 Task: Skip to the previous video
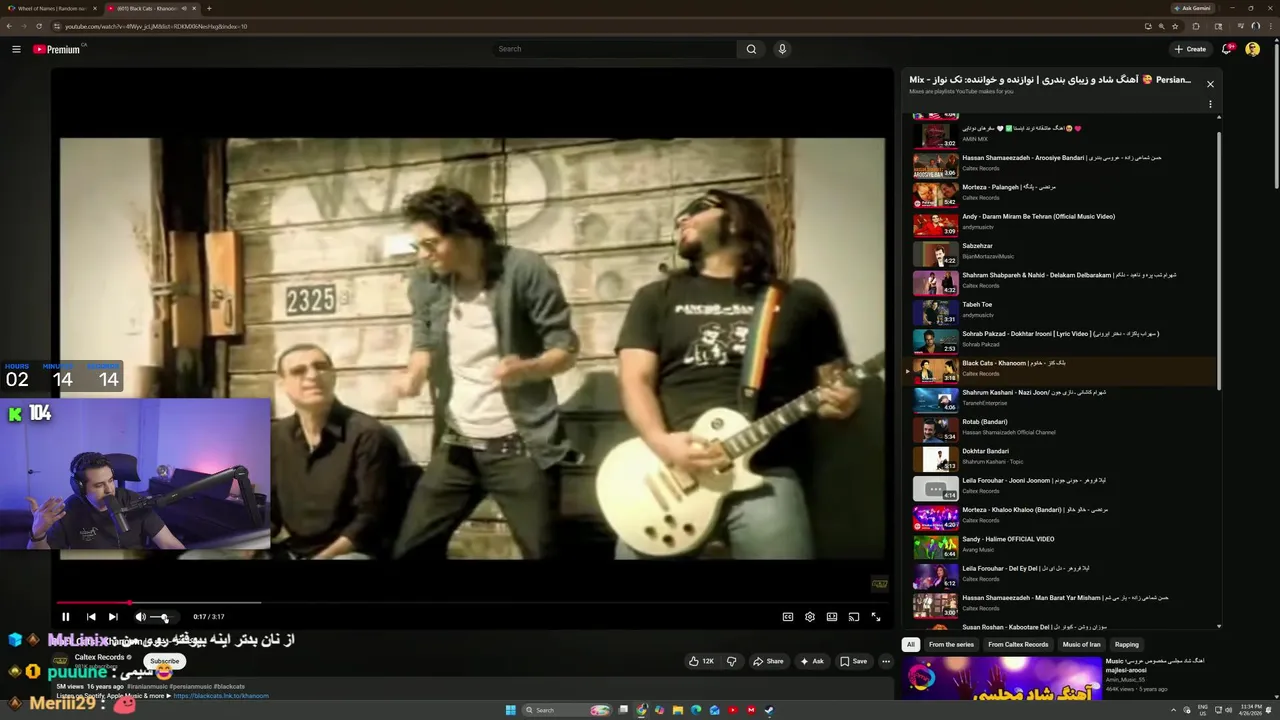point(91,617)
